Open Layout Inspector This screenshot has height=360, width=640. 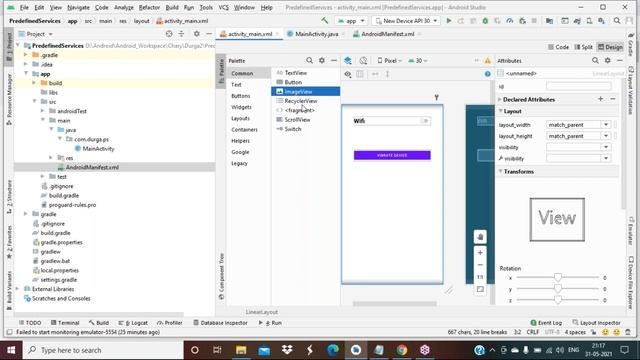pos(596,322)
